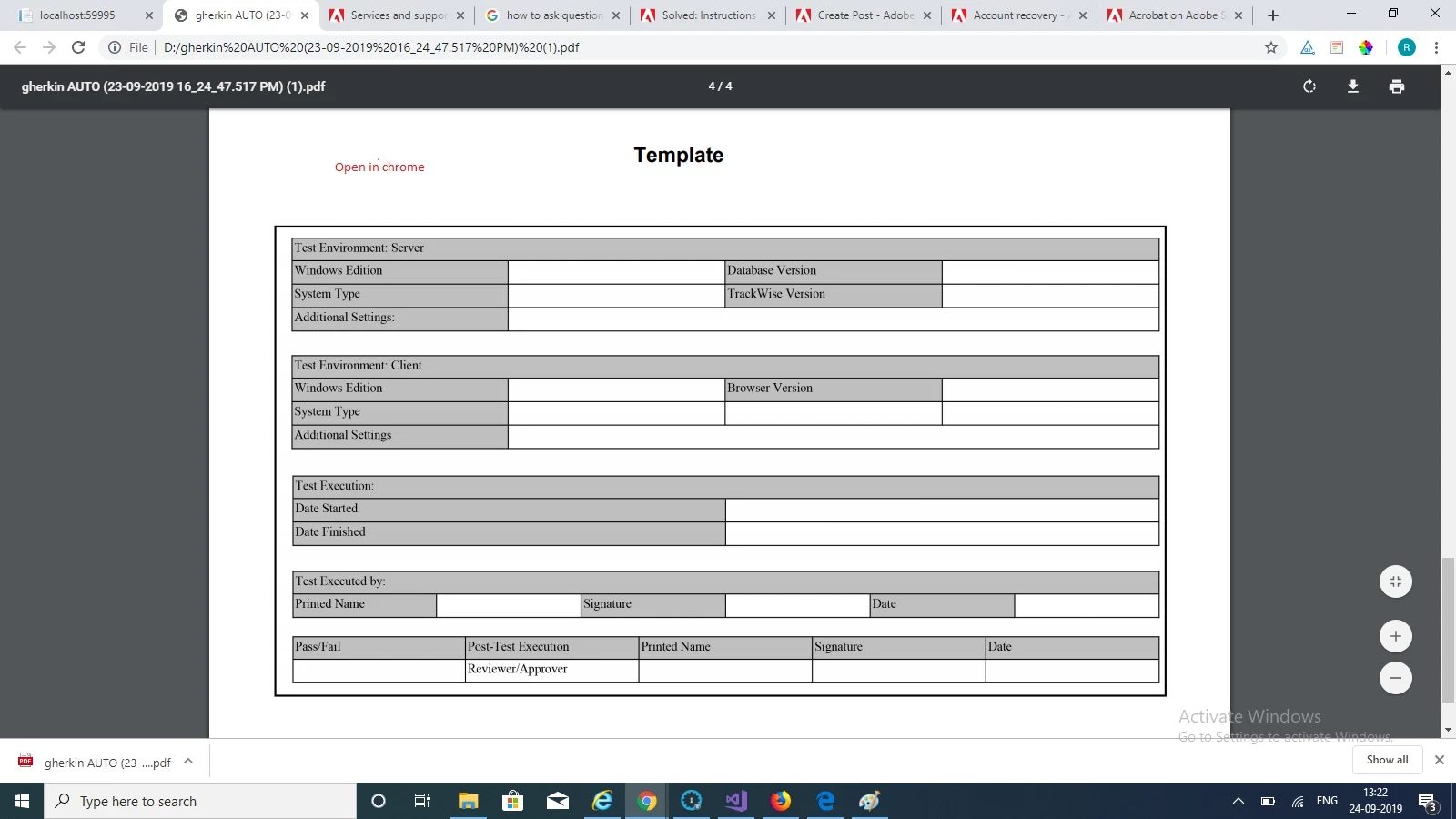This screenshot has height=819, width=1456.
Task: Click Show all downloads button
Action: (x=1387, y=760)
